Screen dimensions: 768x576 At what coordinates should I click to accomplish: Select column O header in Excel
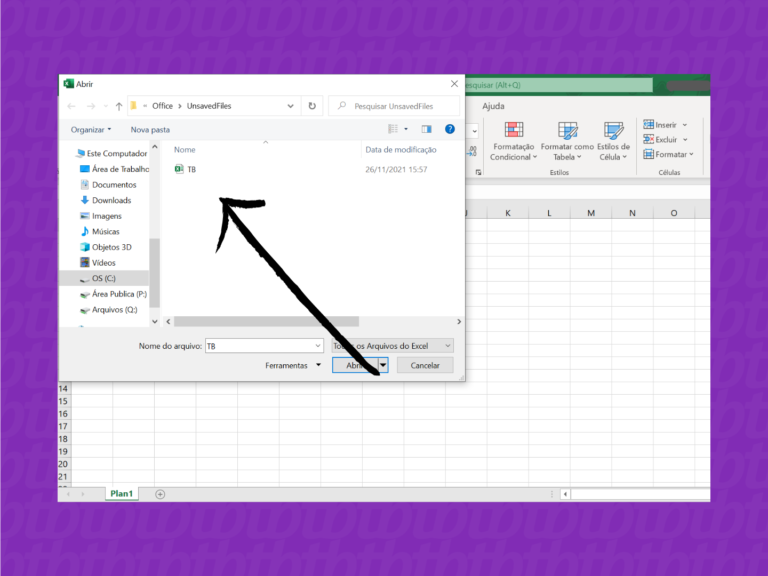pyautogui.click(x=674, y=213)
